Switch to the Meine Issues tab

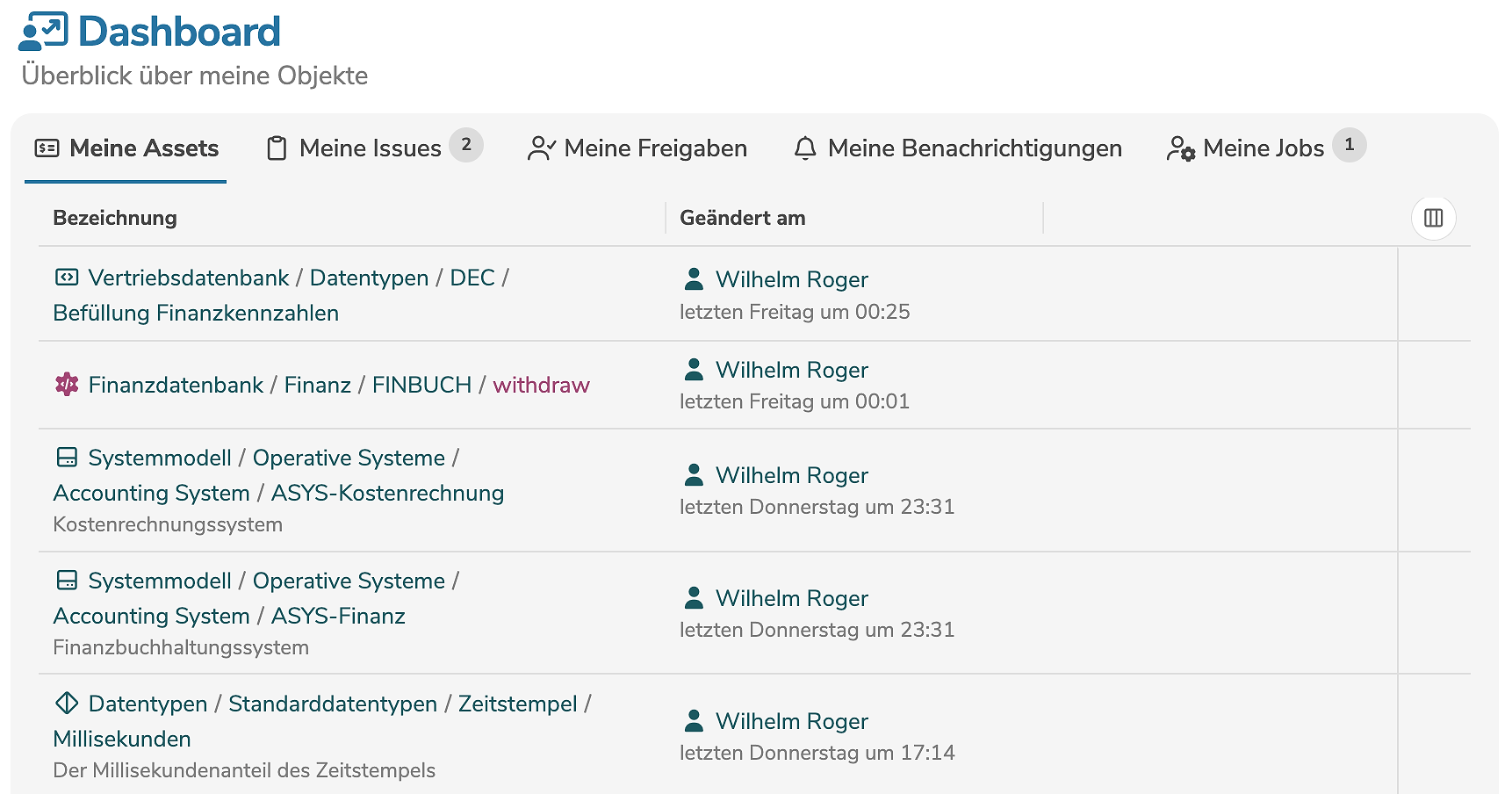pos(370,148)
